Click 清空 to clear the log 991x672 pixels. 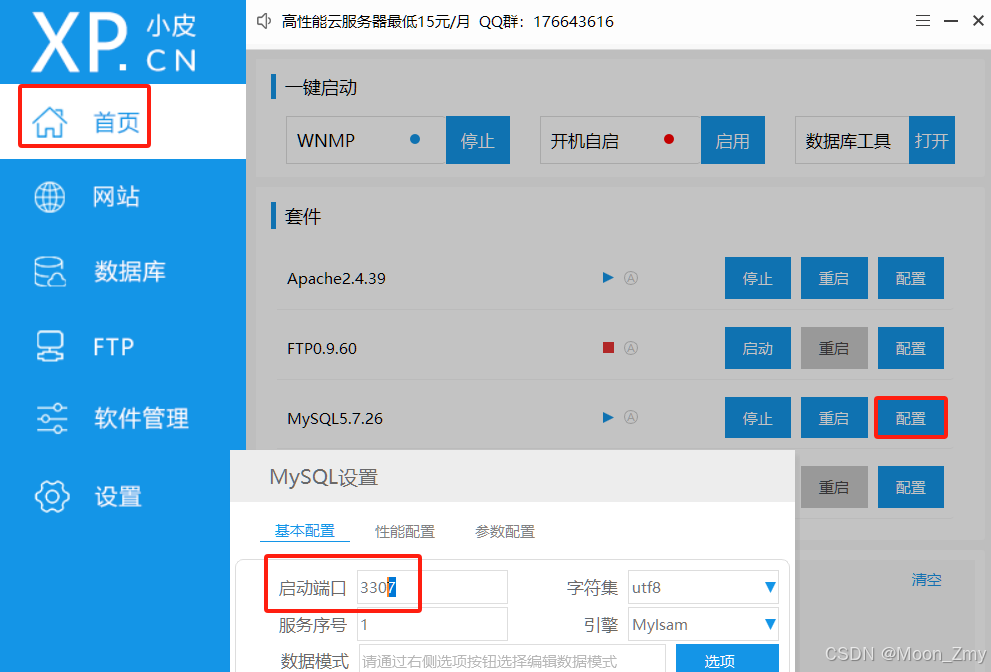point(926,579)
